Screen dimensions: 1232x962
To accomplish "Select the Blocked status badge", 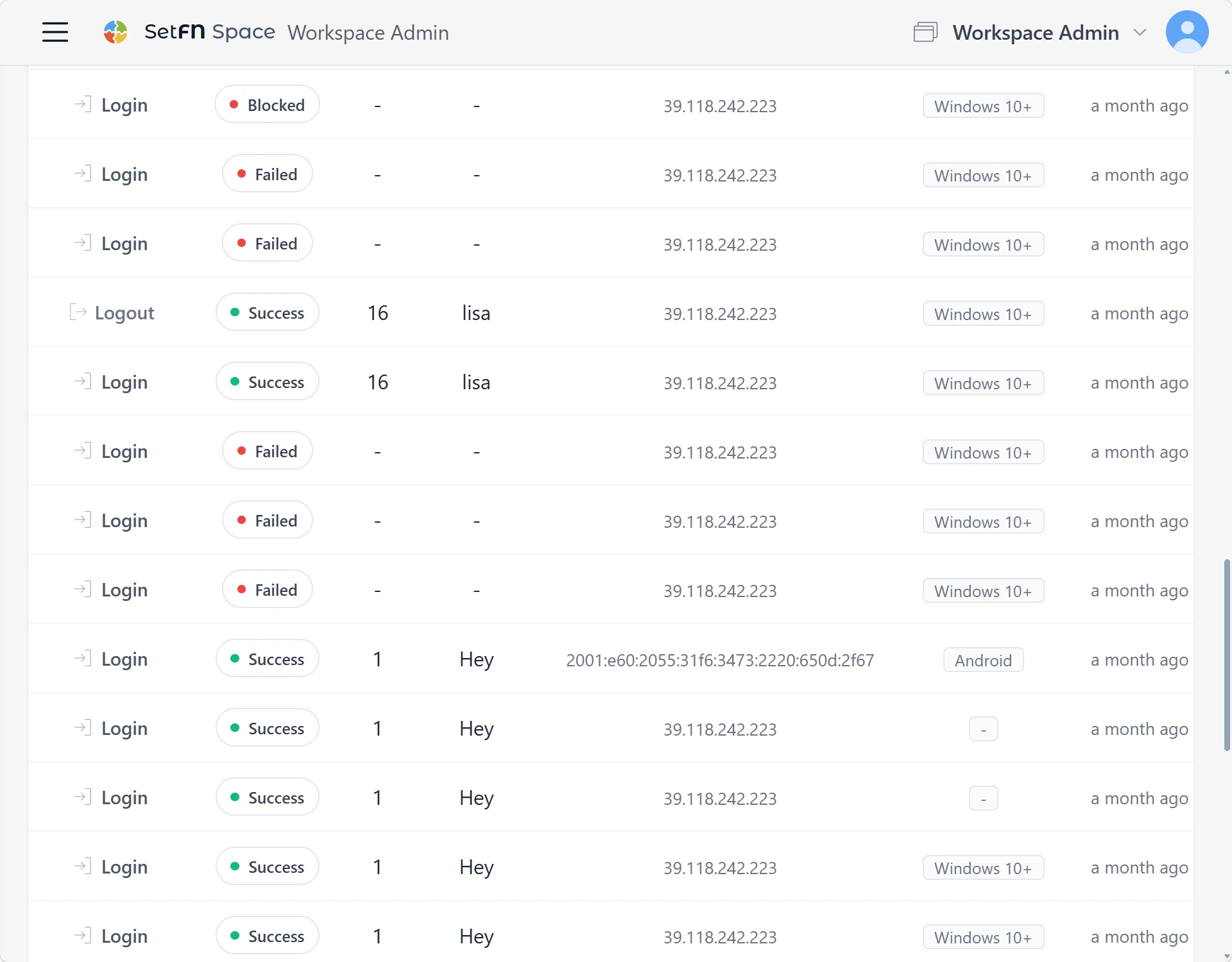I will [267, 105].
